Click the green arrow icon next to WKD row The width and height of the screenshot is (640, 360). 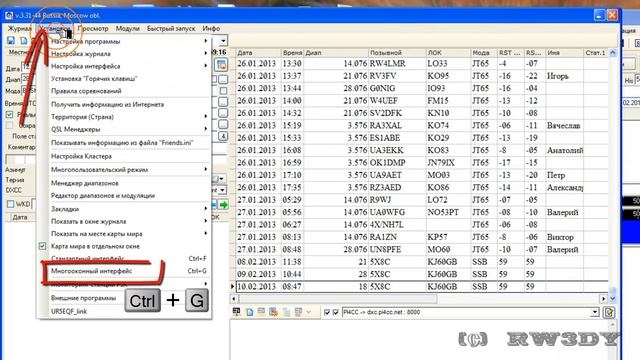click(224, 204)
